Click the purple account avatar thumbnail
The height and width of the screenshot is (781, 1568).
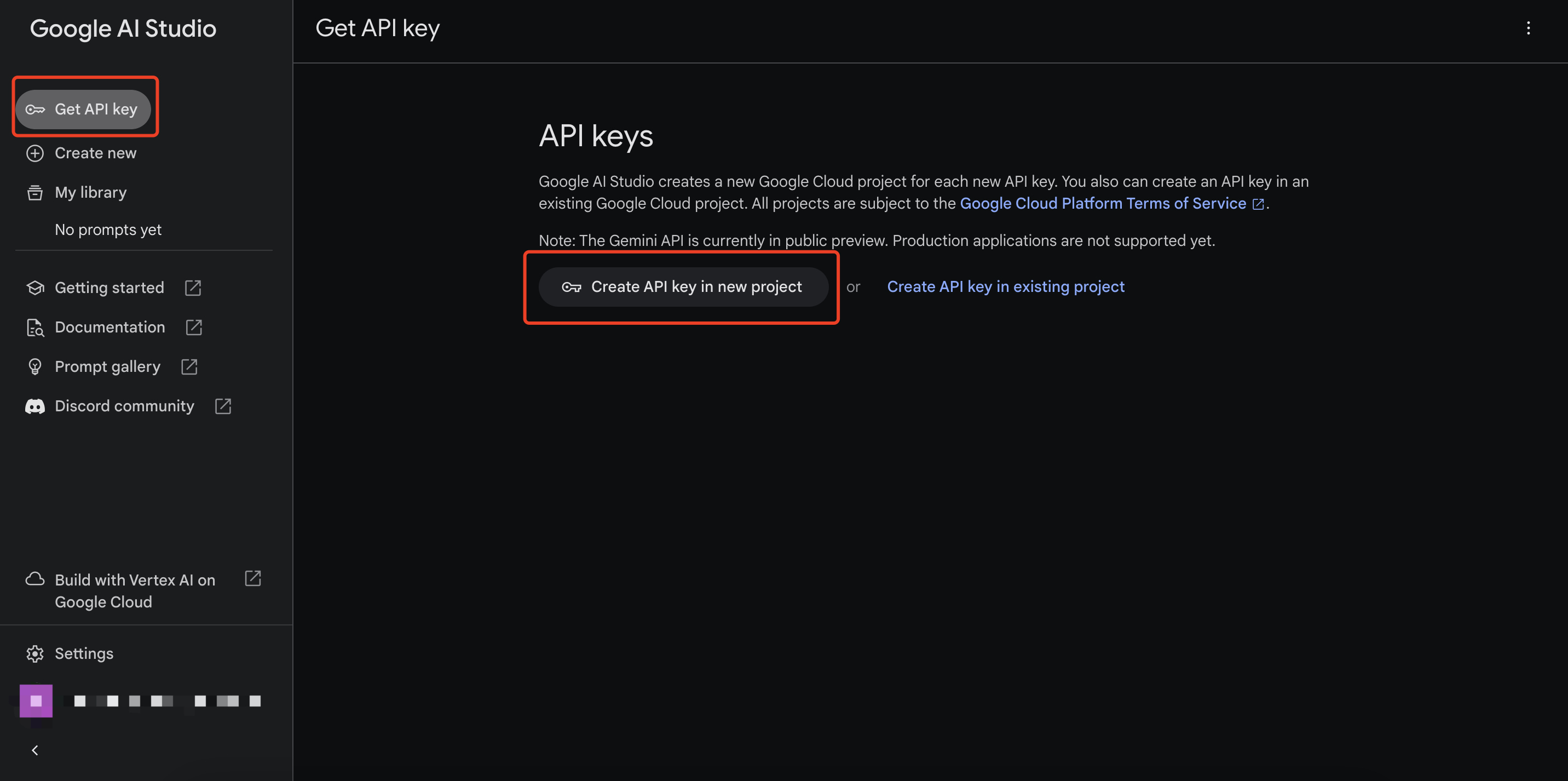pos(36,700)
